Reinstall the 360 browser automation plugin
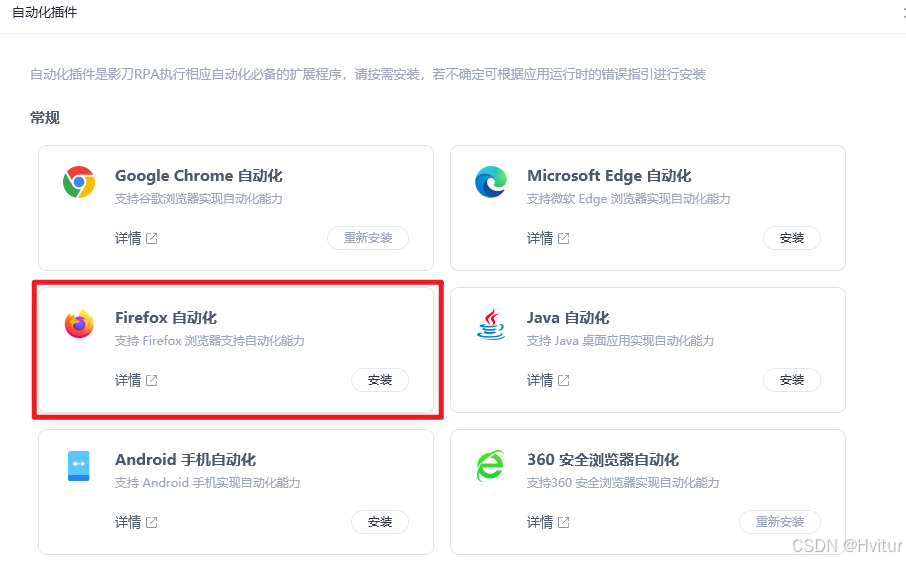 point(780,522)
